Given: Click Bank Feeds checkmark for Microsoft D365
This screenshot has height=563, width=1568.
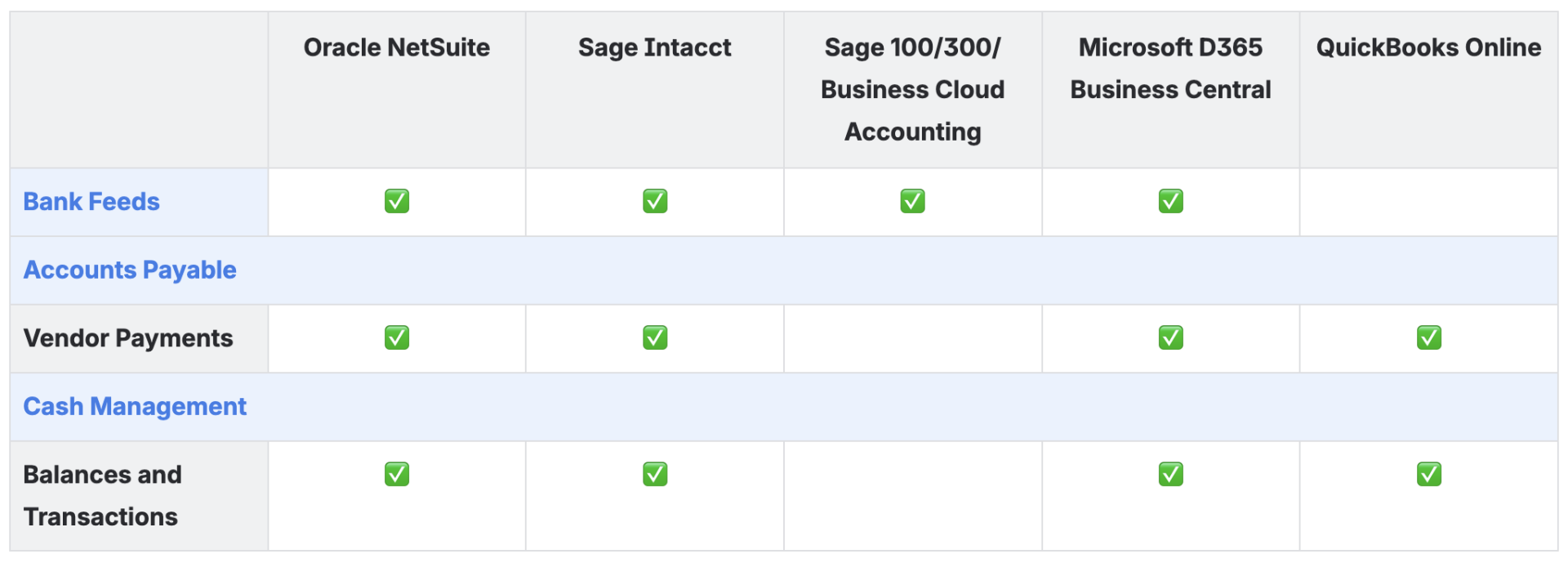Looking at the screenshot, I should [x=1170, y=201].
